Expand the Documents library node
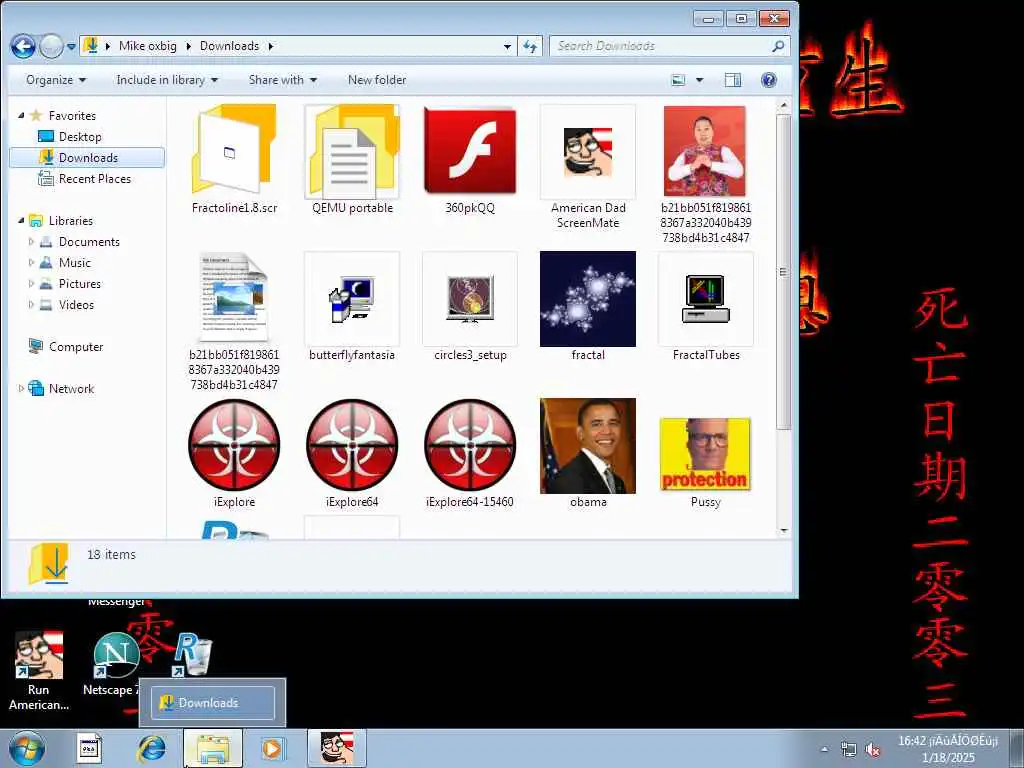This screenshot has height=768, width=1024. [x=31, y=242]
